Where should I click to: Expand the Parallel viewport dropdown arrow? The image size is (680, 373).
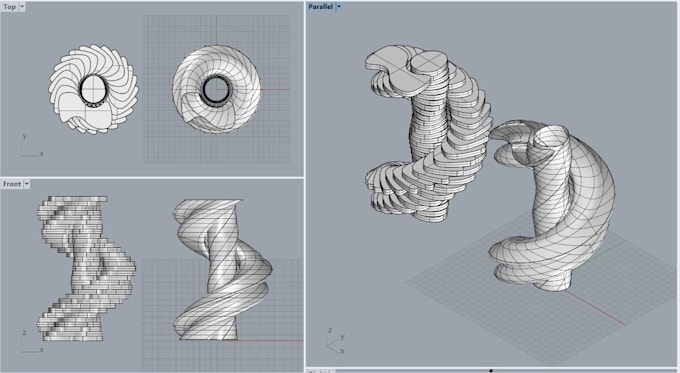tap(339, 7)
